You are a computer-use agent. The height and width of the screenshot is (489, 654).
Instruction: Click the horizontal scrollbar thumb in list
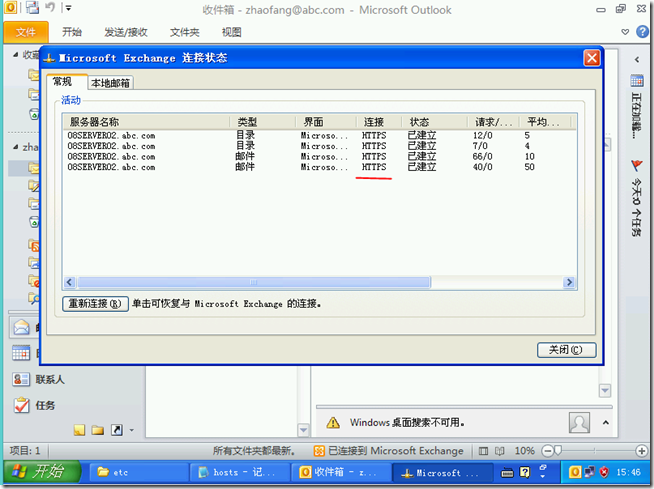[x=254, y=282]
